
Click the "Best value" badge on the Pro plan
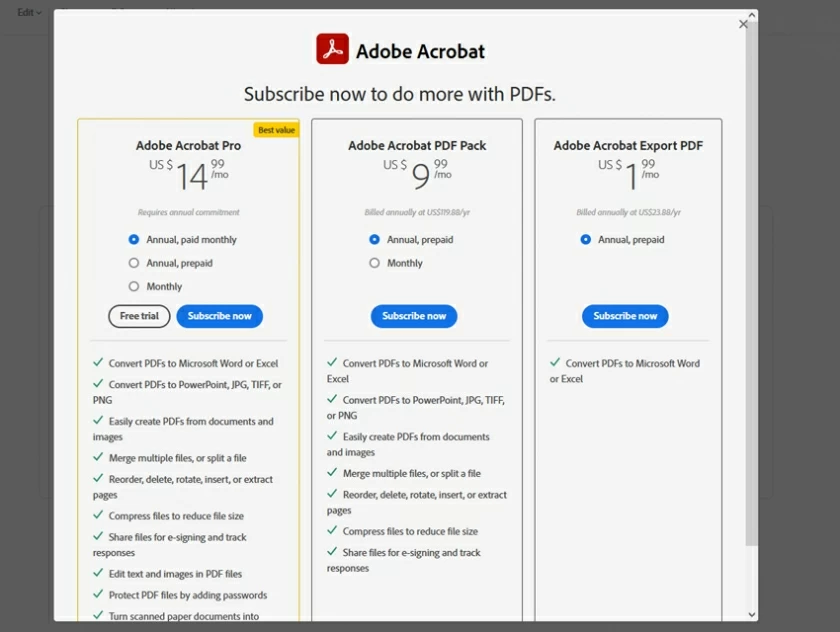(276, 129)
